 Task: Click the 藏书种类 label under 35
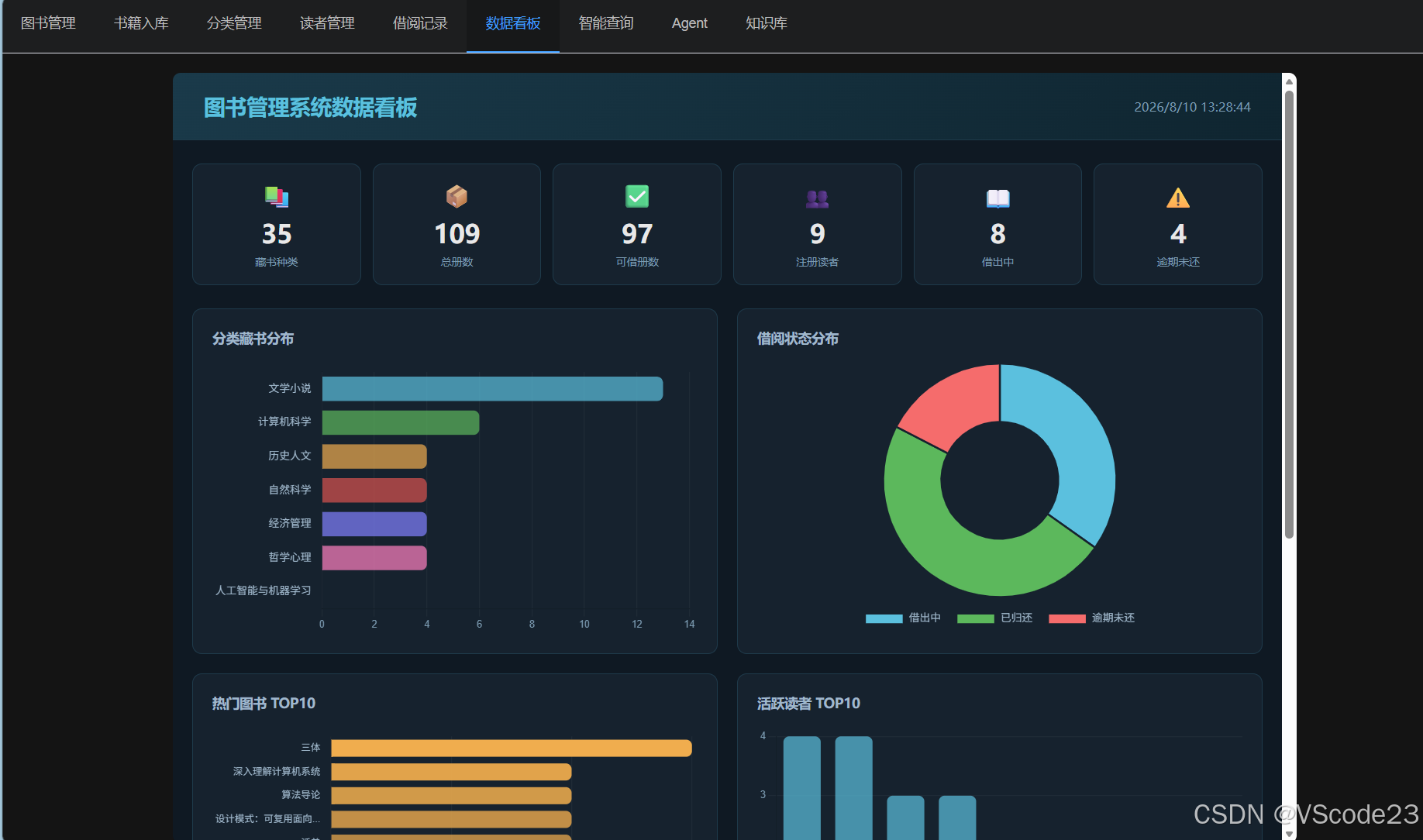277,262
